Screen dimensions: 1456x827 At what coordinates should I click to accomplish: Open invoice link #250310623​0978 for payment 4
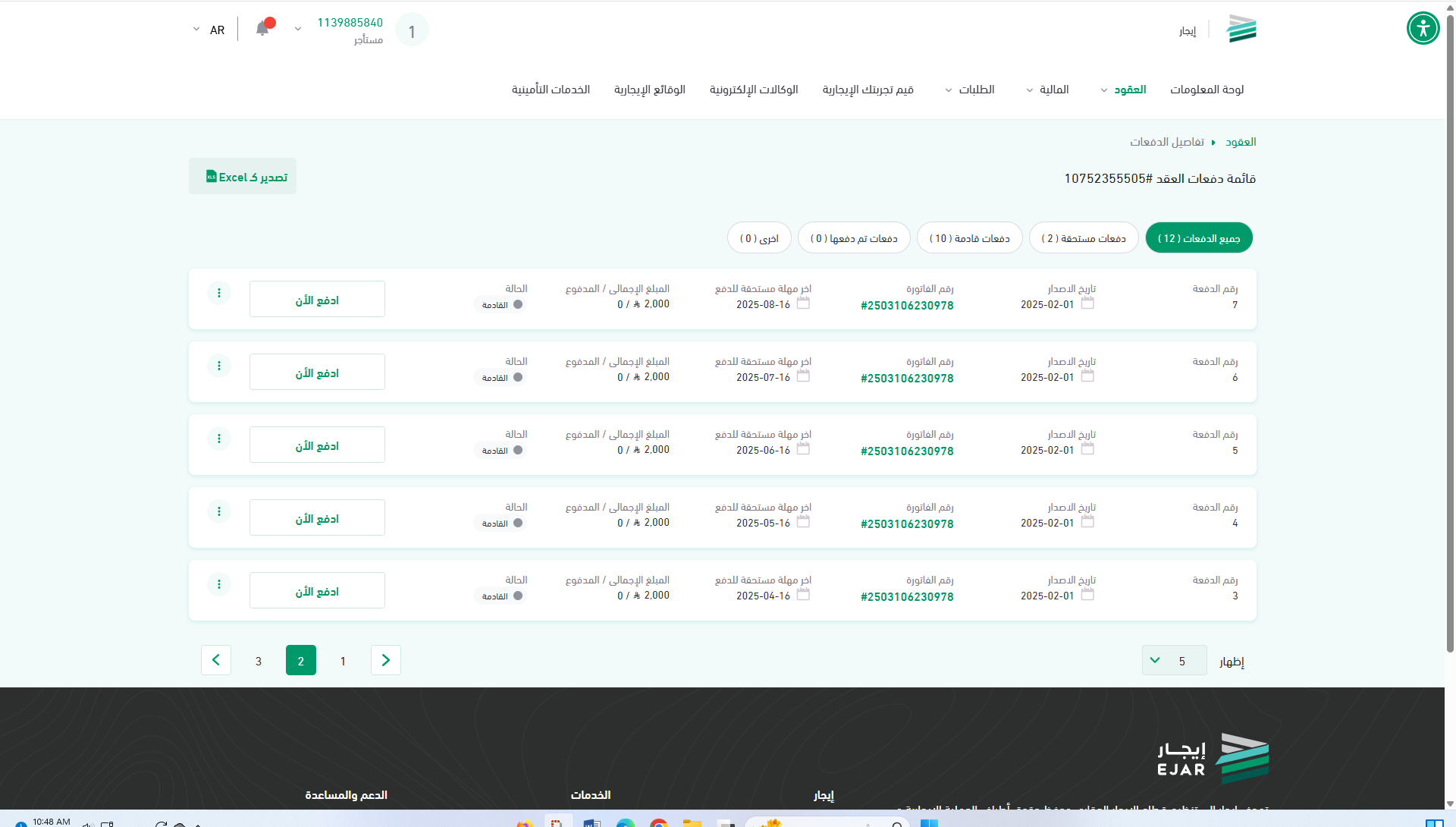pyautogui.click(x=907, y=524)
